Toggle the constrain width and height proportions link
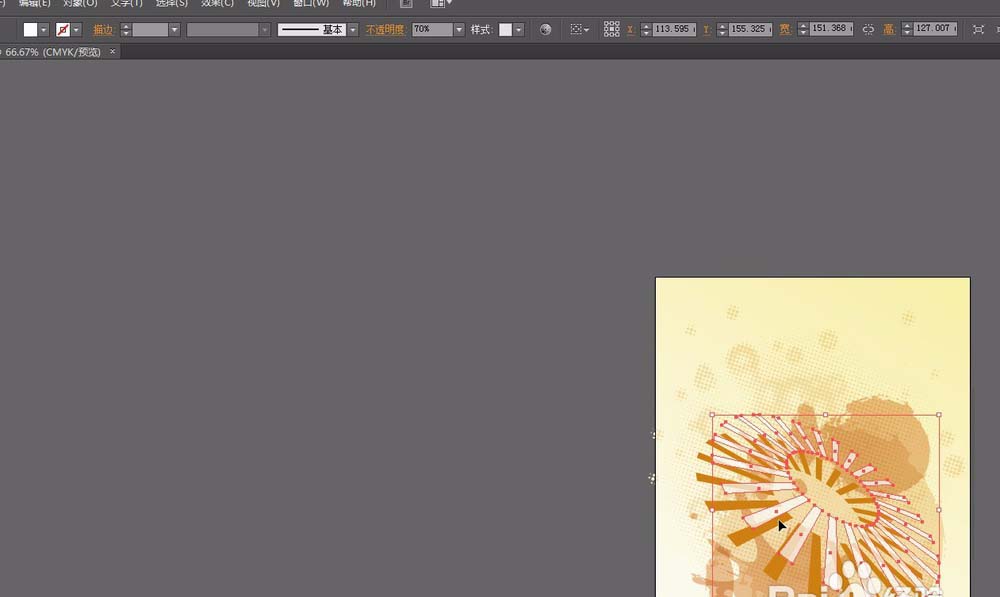1000x597 pixels. pyautogui.click(x=868, y=29)
